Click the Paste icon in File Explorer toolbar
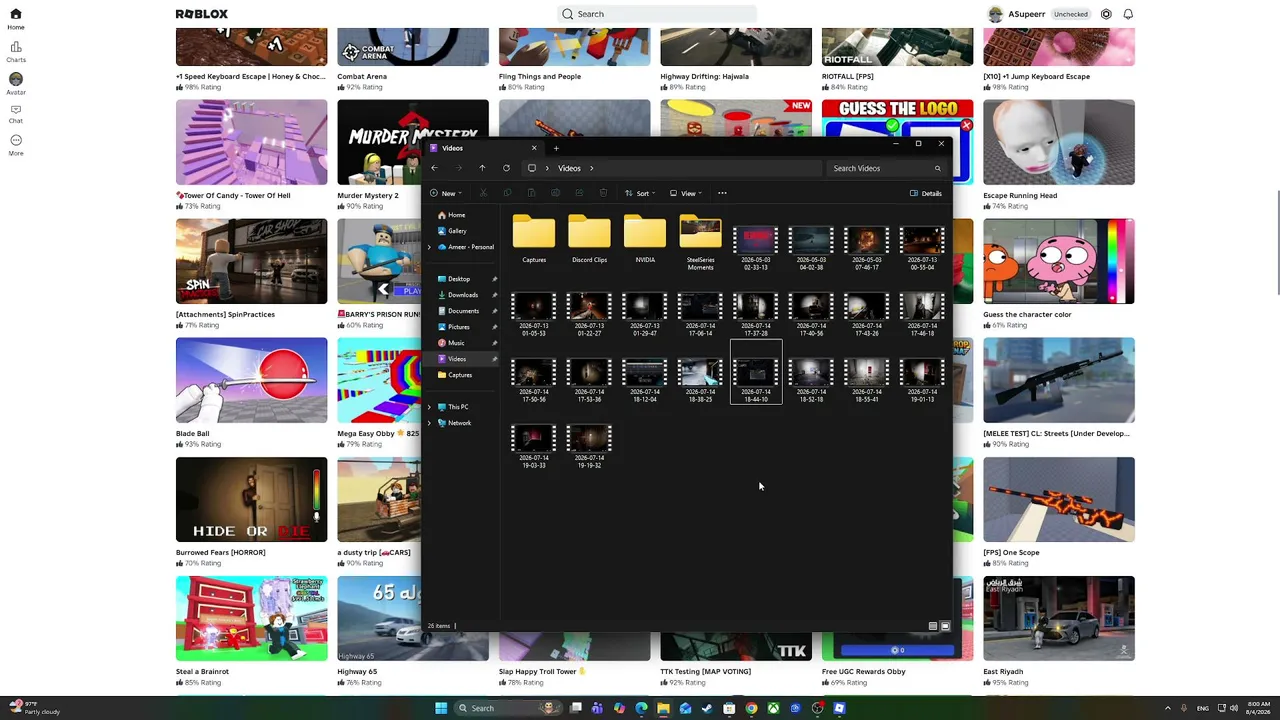The width and height of the screenshot is (1280, 720). pyautogui.click(x=531, y=193)
